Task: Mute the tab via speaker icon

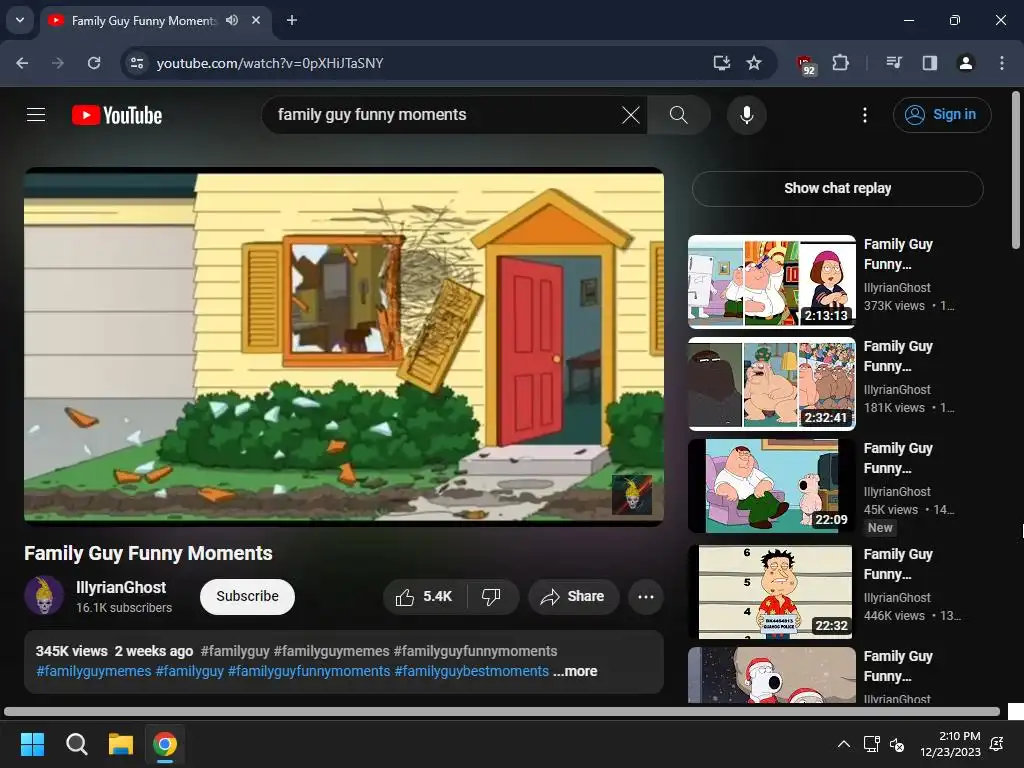Action: tap(232, 20)
